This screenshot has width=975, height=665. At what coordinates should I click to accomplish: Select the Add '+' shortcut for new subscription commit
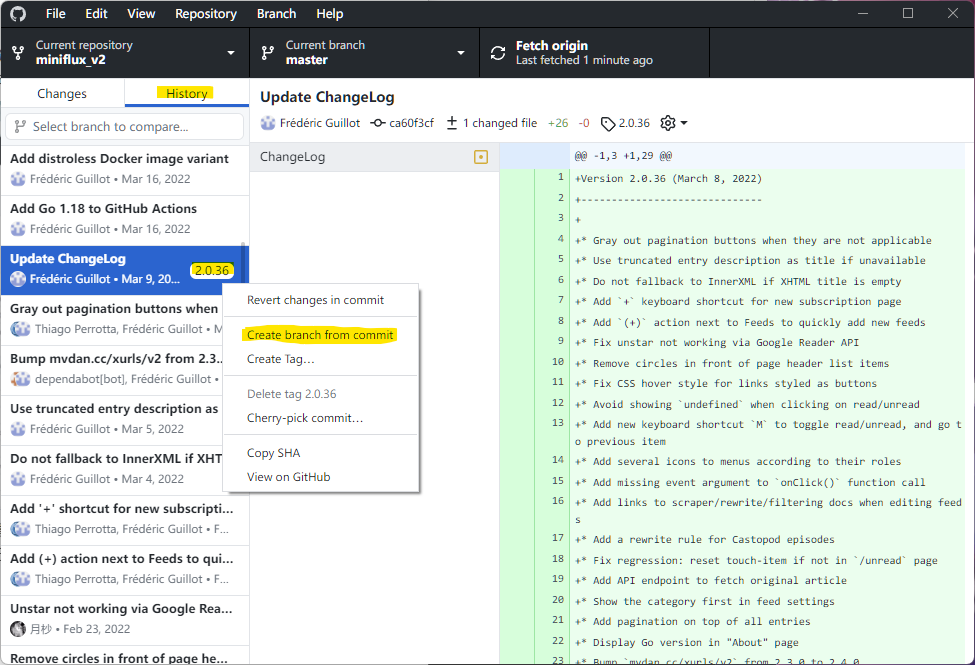(124, 519)
